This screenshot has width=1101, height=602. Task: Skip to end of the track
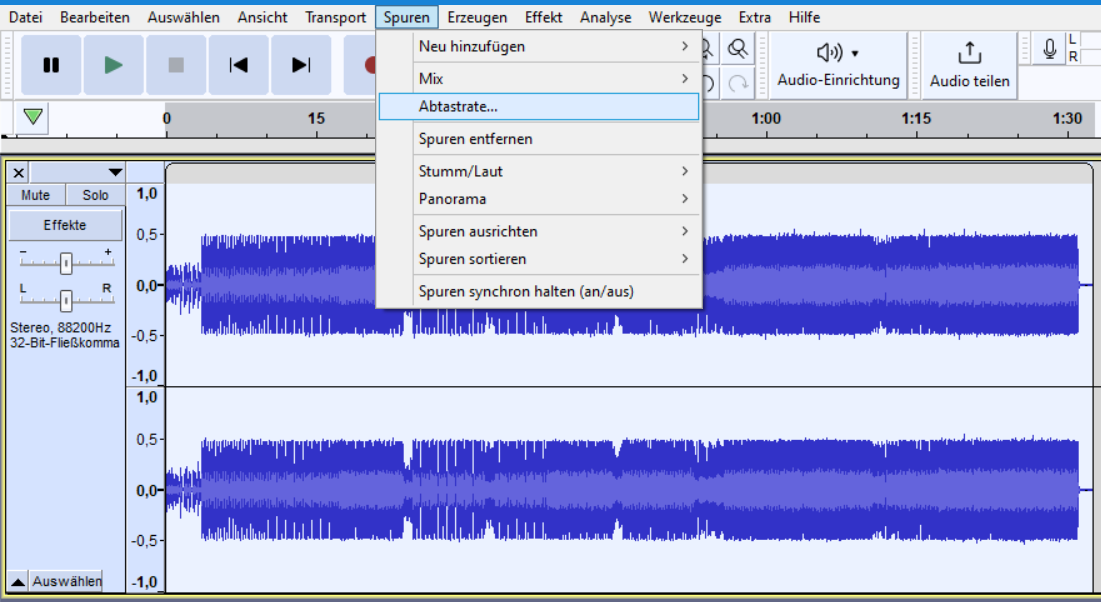click(301, 65)
